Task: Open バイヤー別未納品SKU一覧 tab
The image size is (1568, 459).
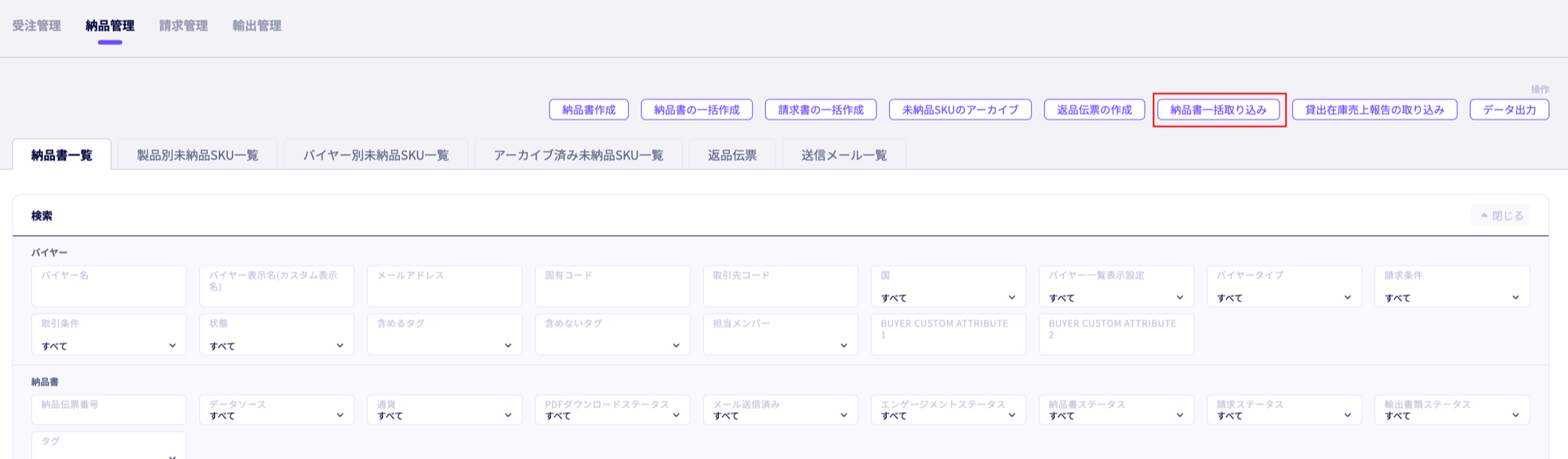Action: [x=376, y=155]
